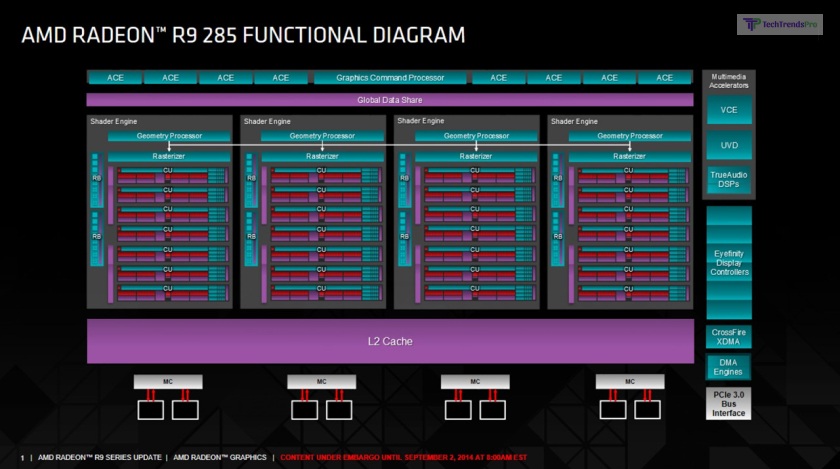The width and height of the screenshot is (840, 469).
Task: Select the CrossFire XDMA block
Action: 729,337
